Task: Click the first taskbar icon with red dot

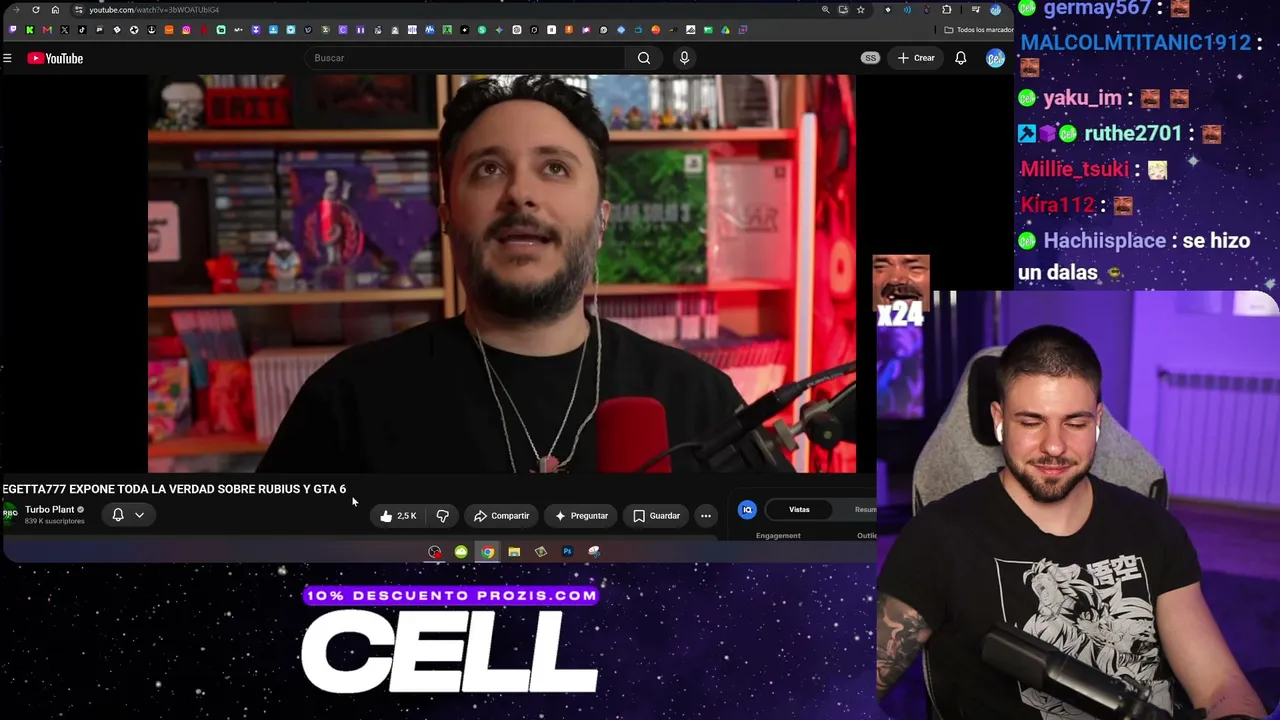Action: pyautogui.click(x=434, y=552)
